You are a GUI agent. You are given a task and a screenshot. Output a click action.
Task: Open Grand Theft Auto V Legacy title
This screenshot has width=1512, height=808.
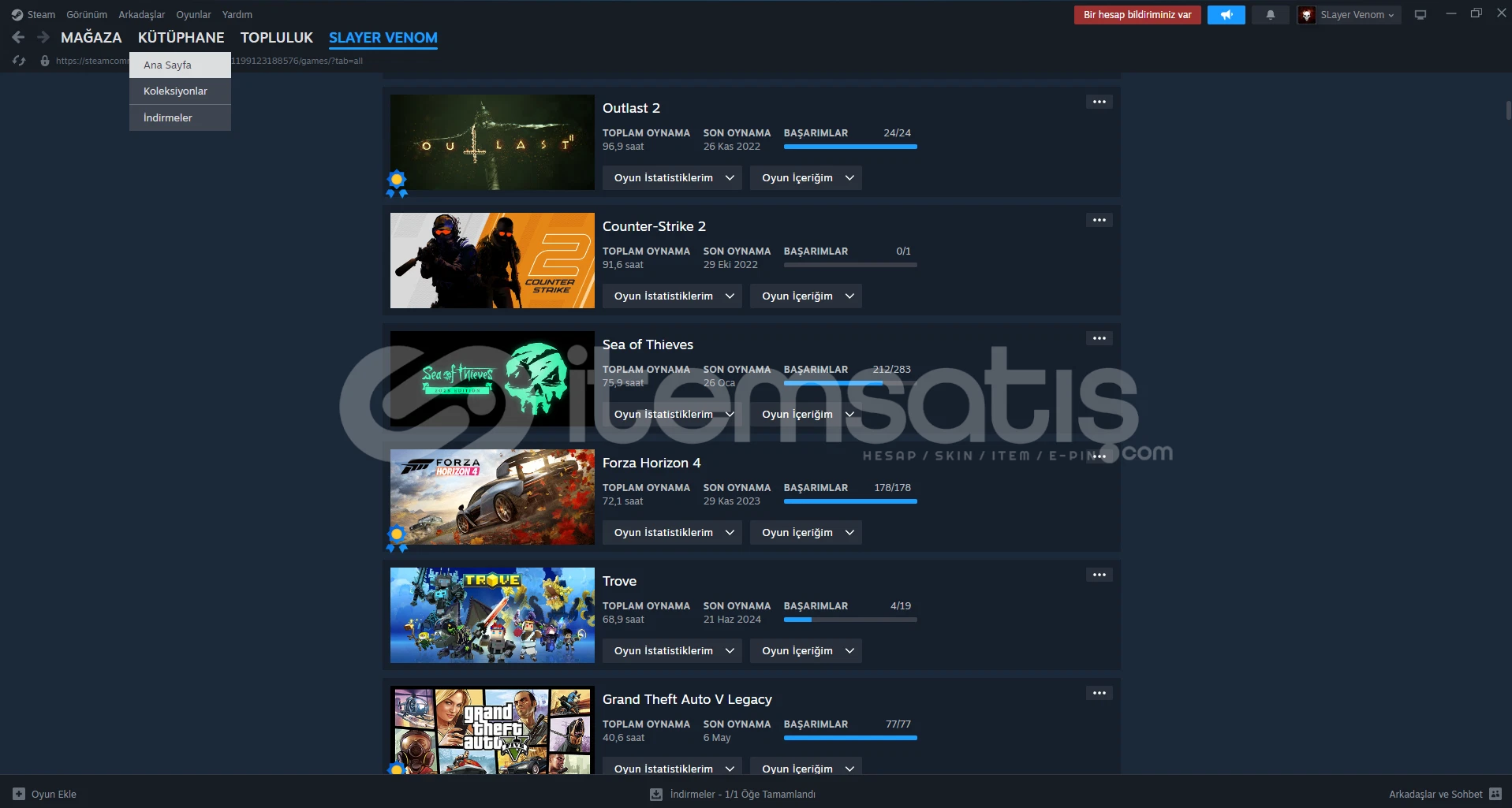(687, 699)
